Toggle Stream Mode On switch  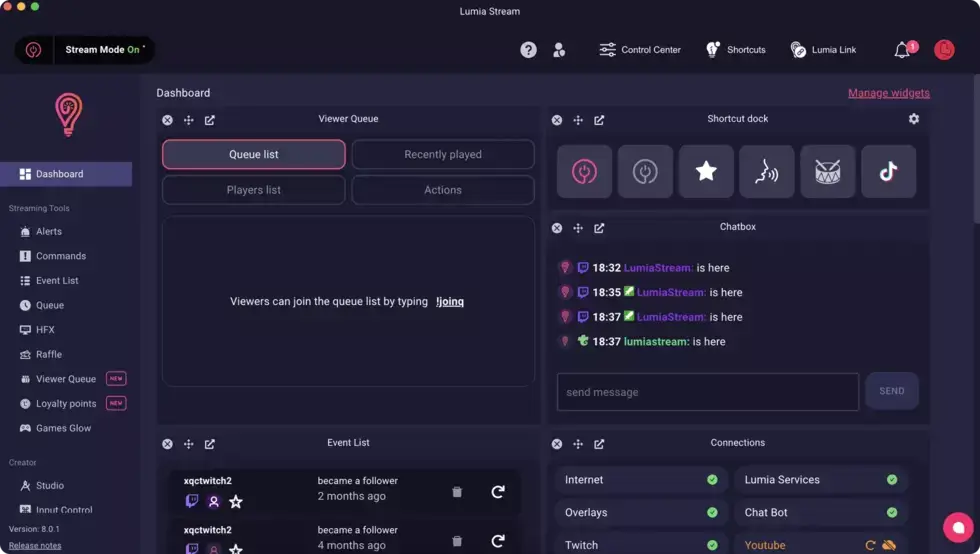(85, 50)
